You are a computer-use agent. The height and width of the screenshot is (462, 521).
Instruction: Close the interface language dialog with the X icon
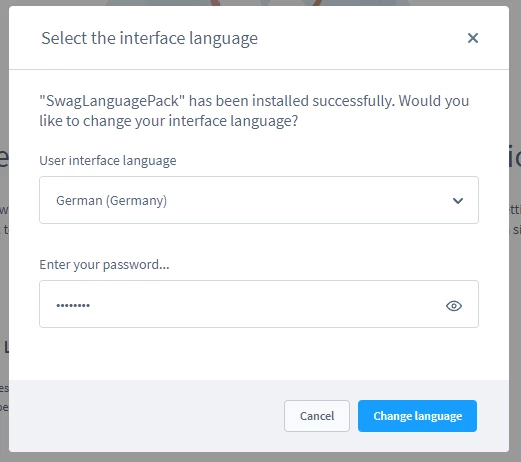coord(473,38)
